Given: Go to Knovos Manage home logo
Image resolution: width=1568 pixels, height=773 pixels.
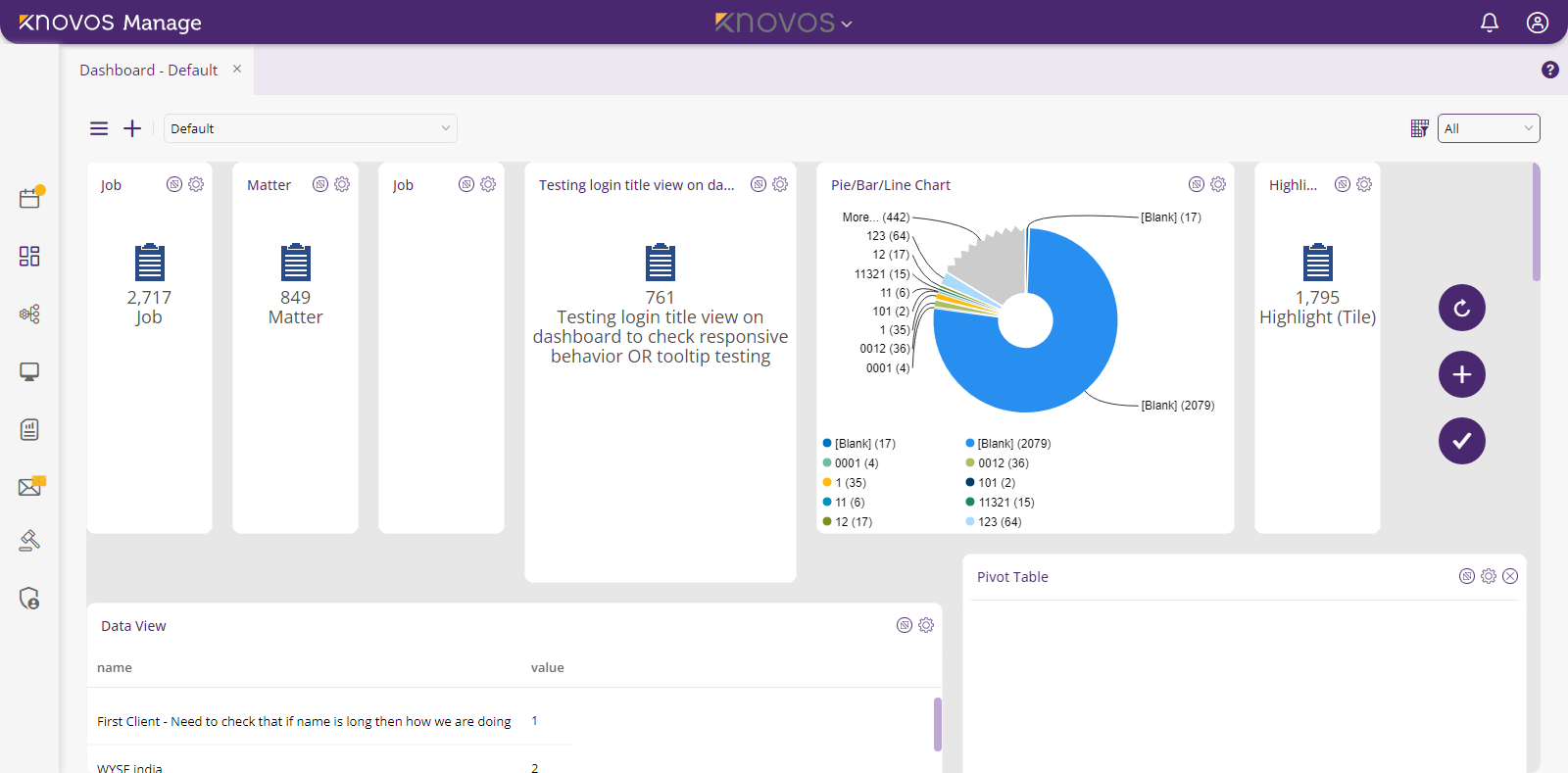Looking at the screenshot, I should 110,23.
